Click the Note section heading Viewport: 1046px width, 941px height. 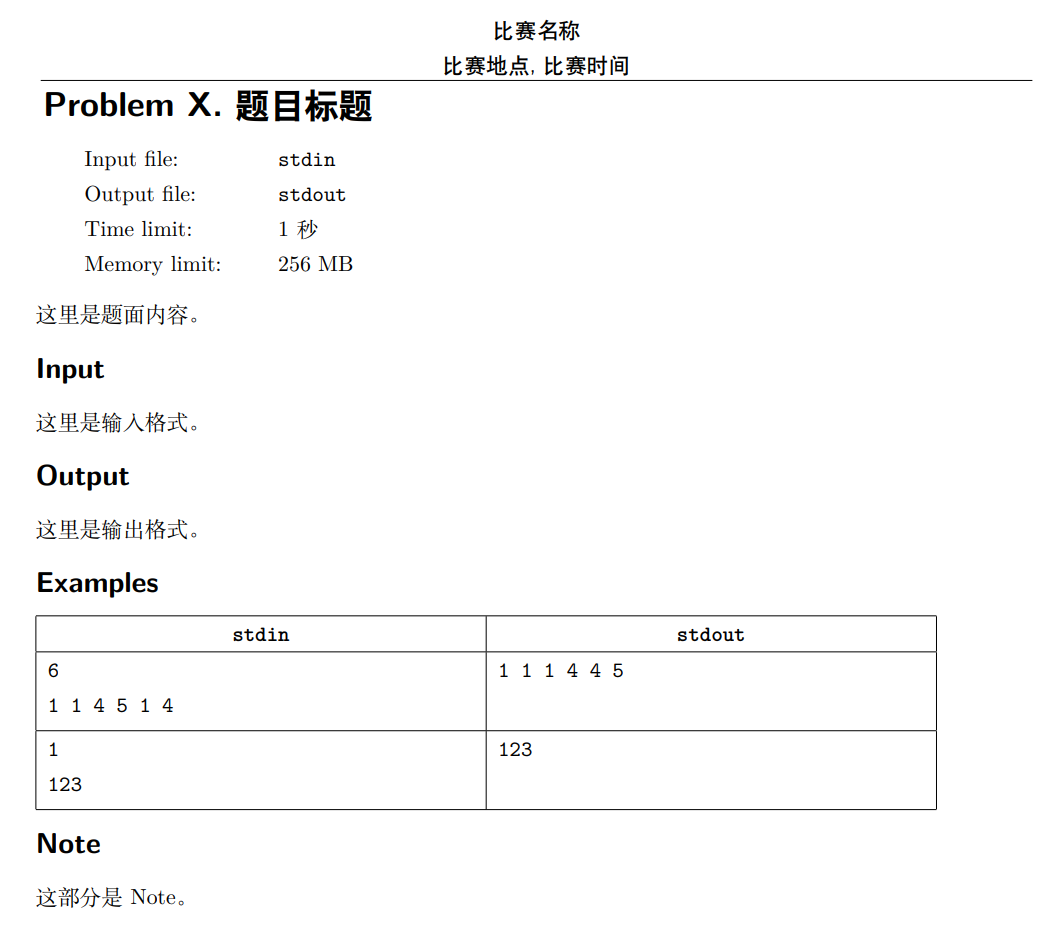pos(68,844)
